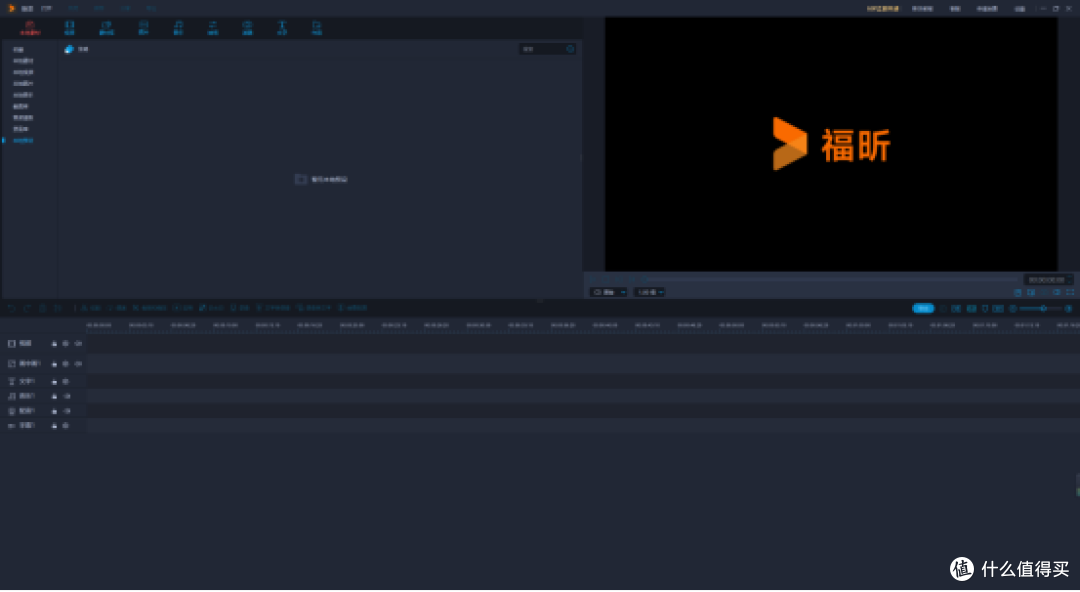Hide the picture-in-picture track via eye icon
The image size is (1080, 592).
click(65, 363)
